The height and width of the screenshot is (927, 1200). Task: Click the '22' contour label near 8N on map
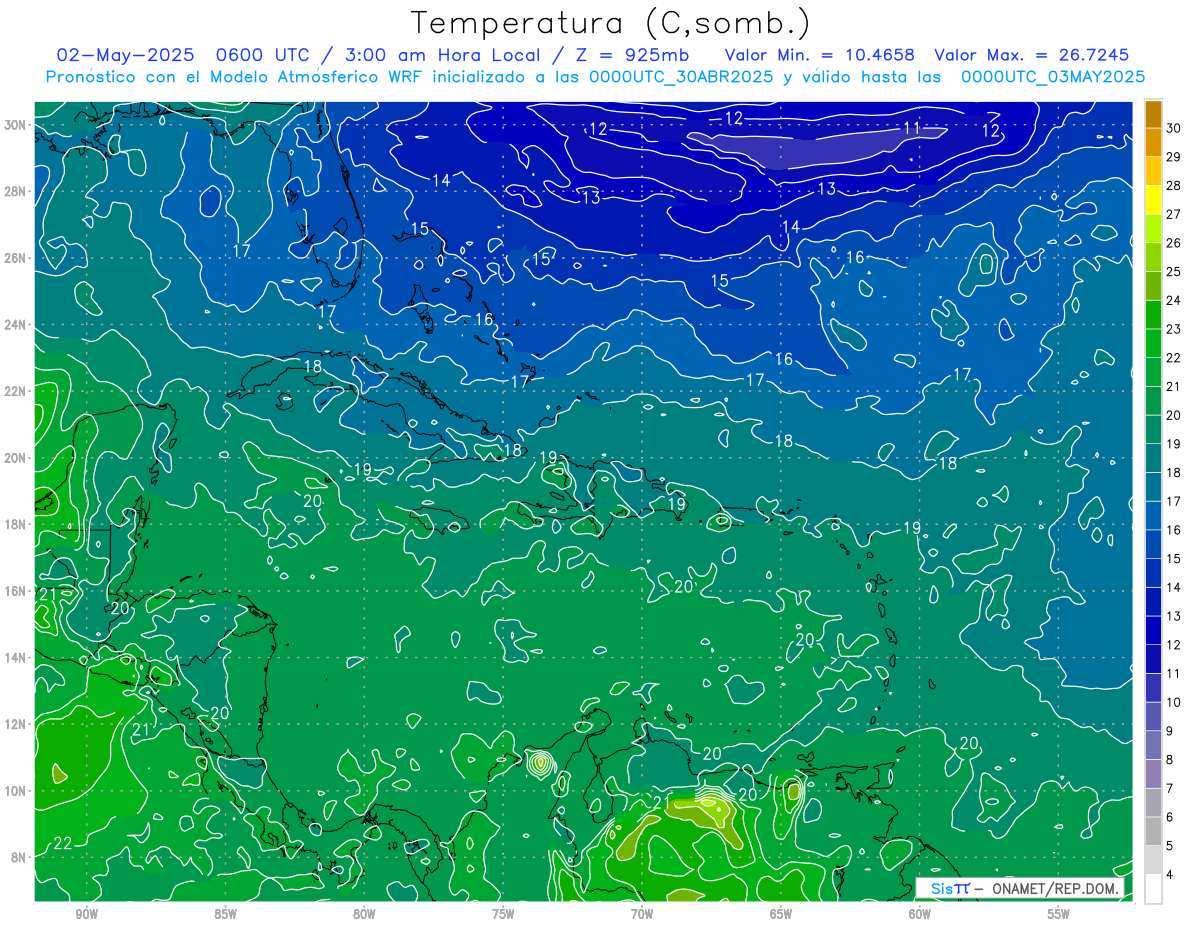pyautogui.click(x=62, y=843)
